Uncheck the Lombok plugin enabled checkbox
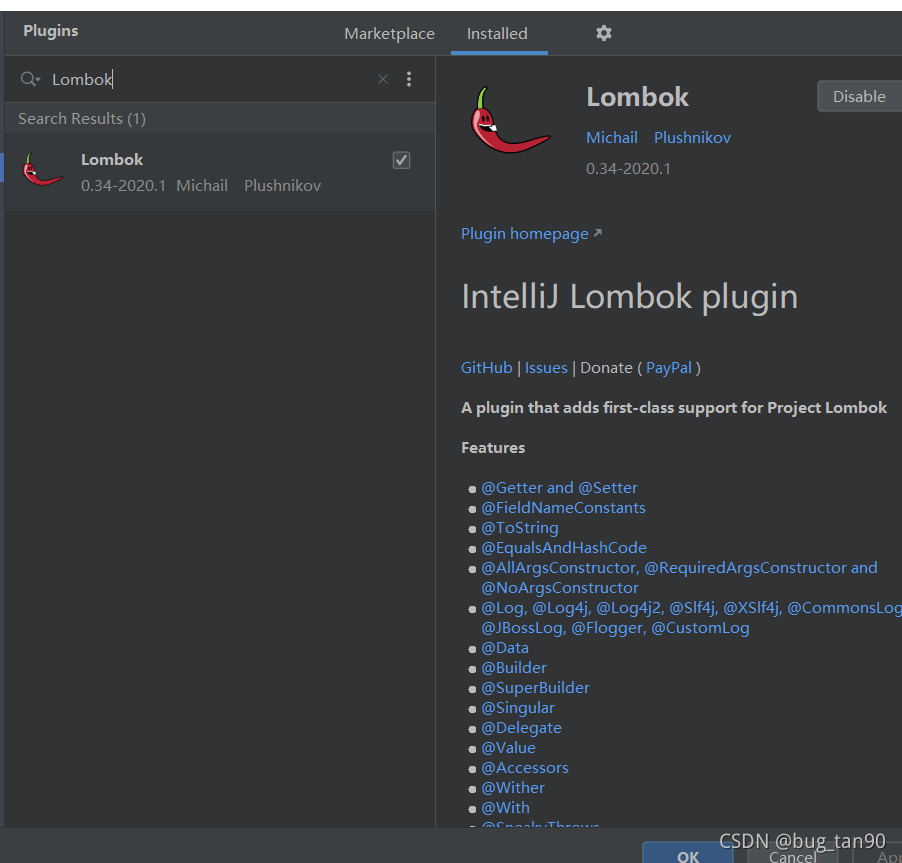Image resolution: width=902 pixels, height=863 pixels. [x=402, y=161]
